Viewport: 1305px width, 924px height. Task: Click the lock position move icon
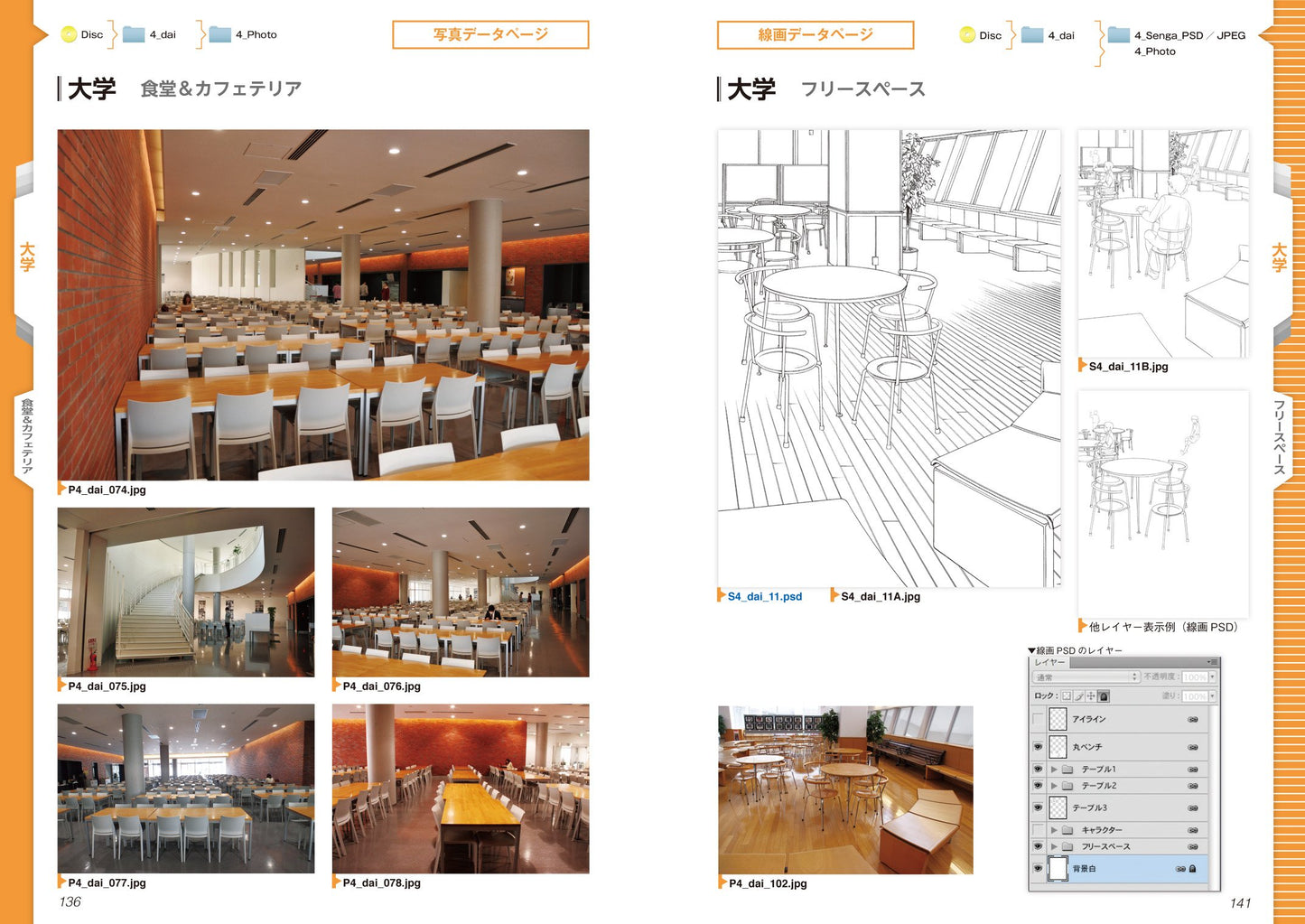1091,696
